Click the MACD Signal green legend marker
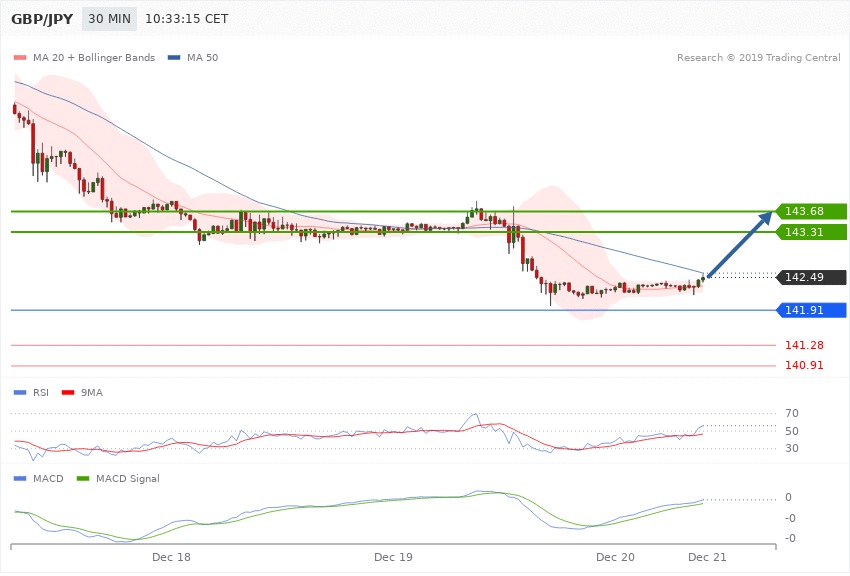 point(85,479)
